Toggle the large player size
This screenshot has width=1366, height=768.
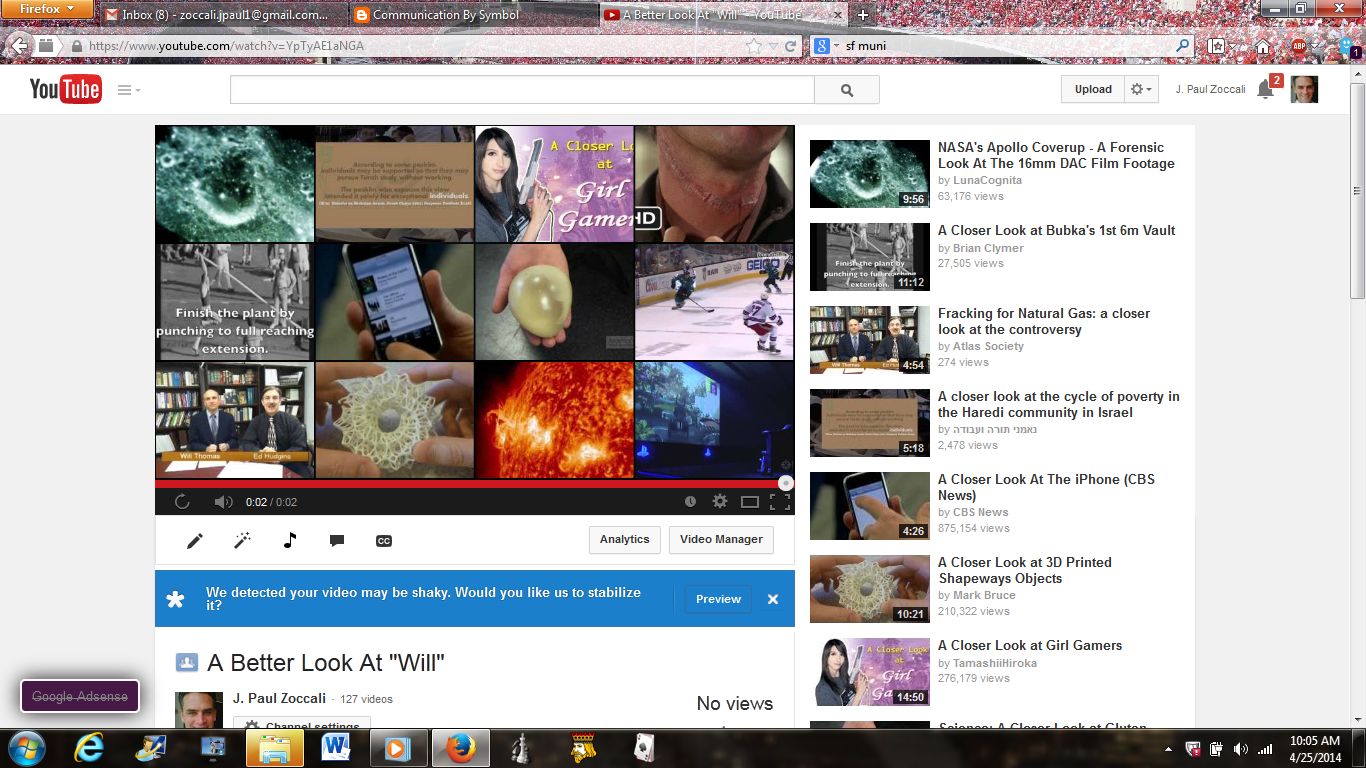click(750, 502)
